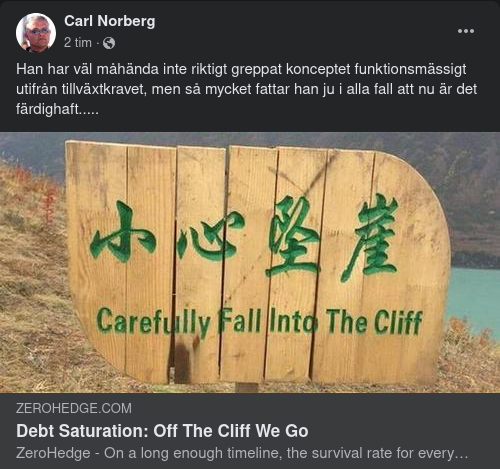This screenshot has height=469, width=500.
Task: Open the 'Debt Saturation: Off The Cliff We Go' headline
Action: (x=162, y=431)
